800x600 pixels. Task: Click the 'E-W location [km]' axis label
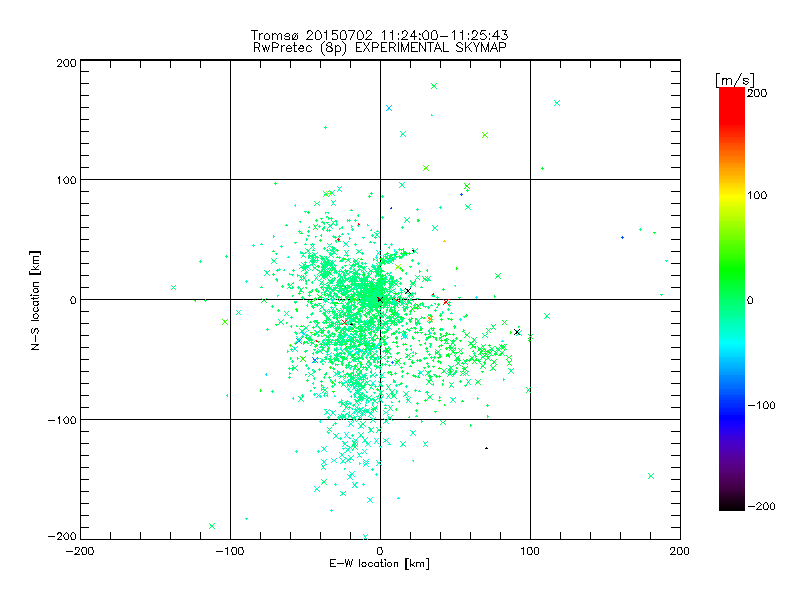(x=379, y=563)
